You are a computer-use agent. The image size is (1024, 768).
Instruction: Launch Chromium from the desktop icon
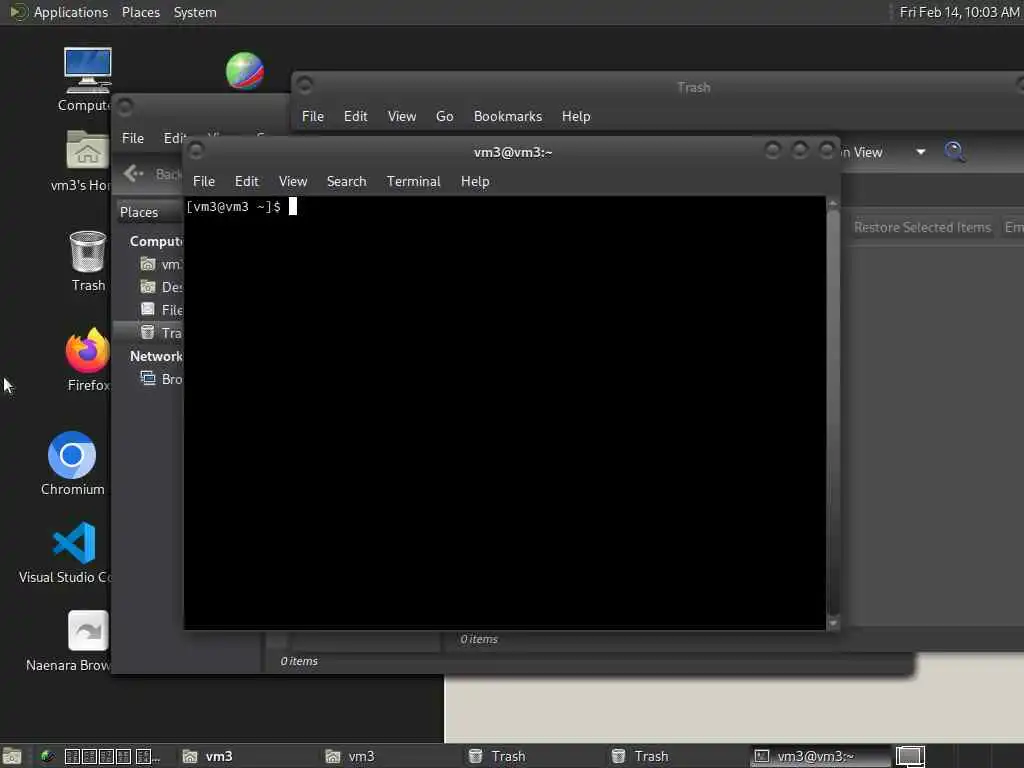(72, 463)
